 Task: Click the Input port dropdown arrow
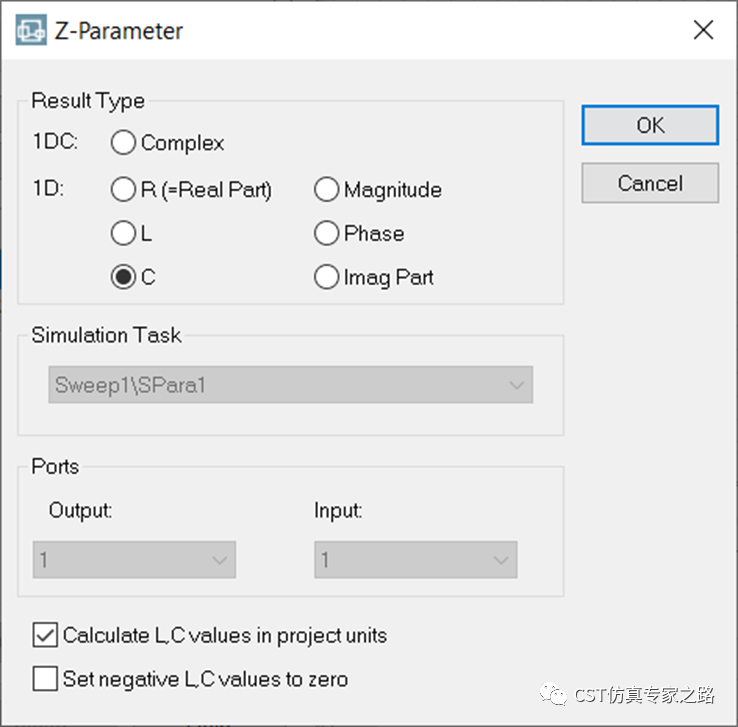501,560
